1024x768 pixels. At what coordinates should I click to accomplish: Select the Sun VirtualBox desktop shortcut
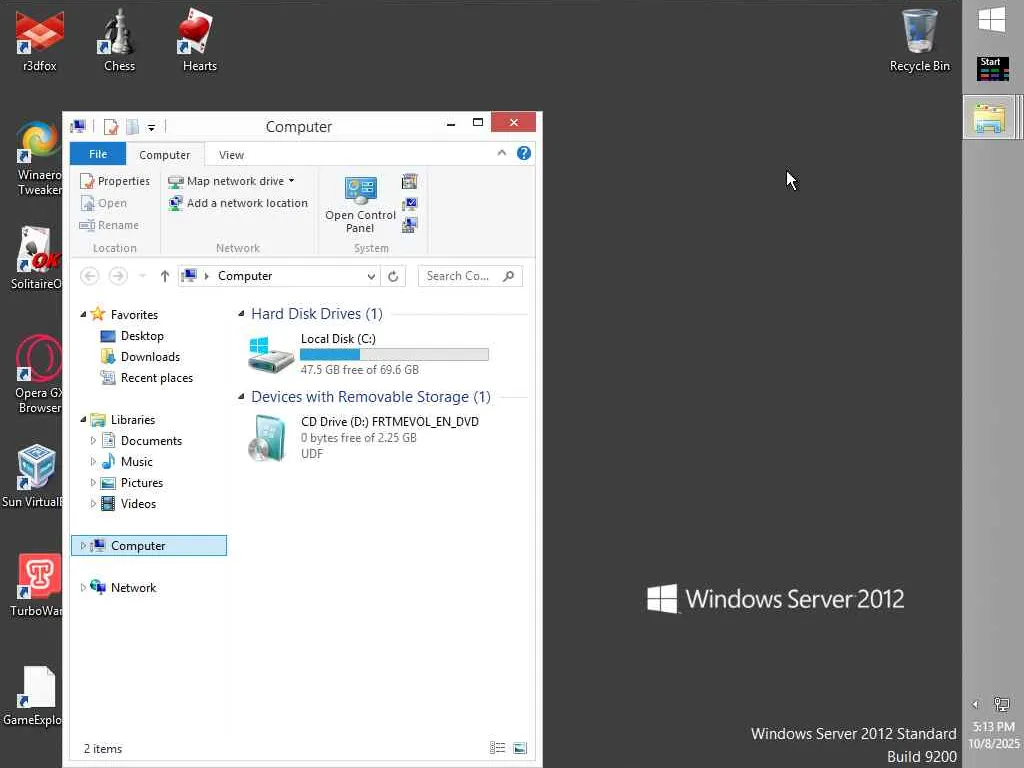33,475
